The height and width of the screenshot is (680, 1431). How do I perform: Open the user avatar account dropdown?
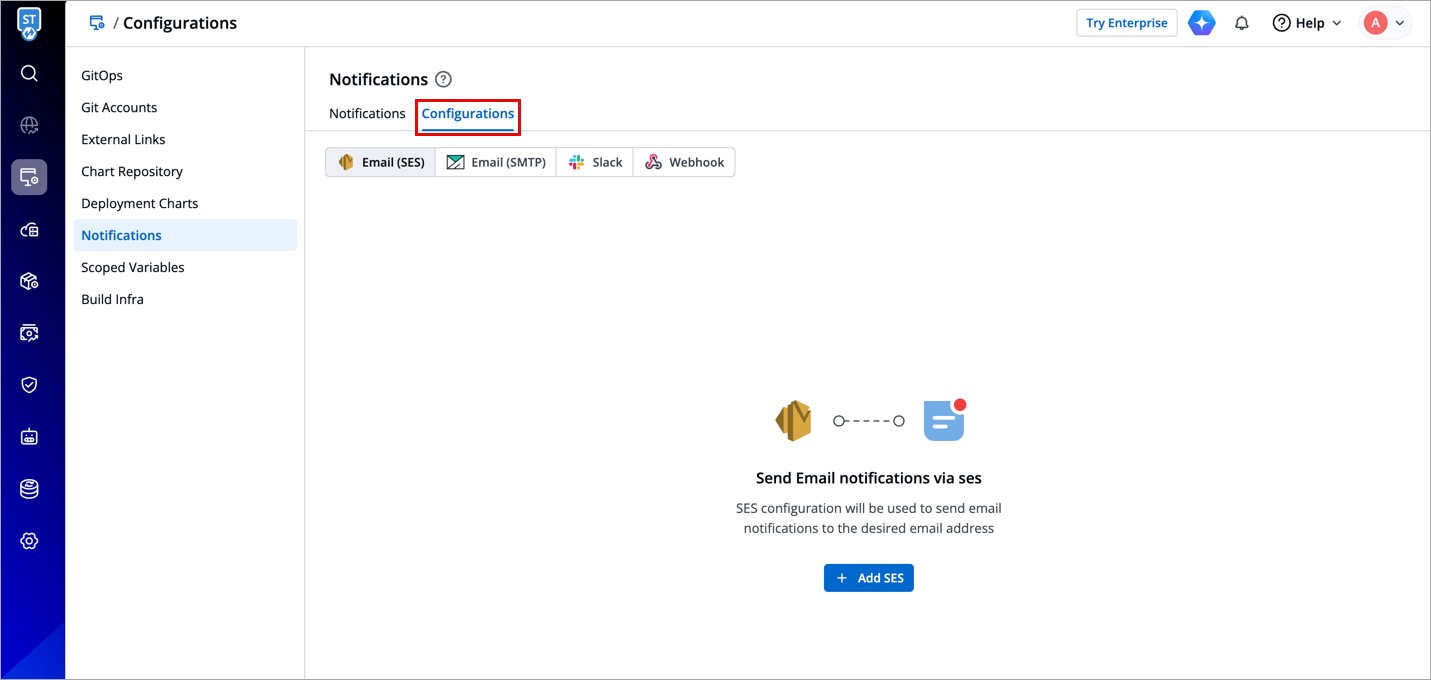tap(1386, 23)
